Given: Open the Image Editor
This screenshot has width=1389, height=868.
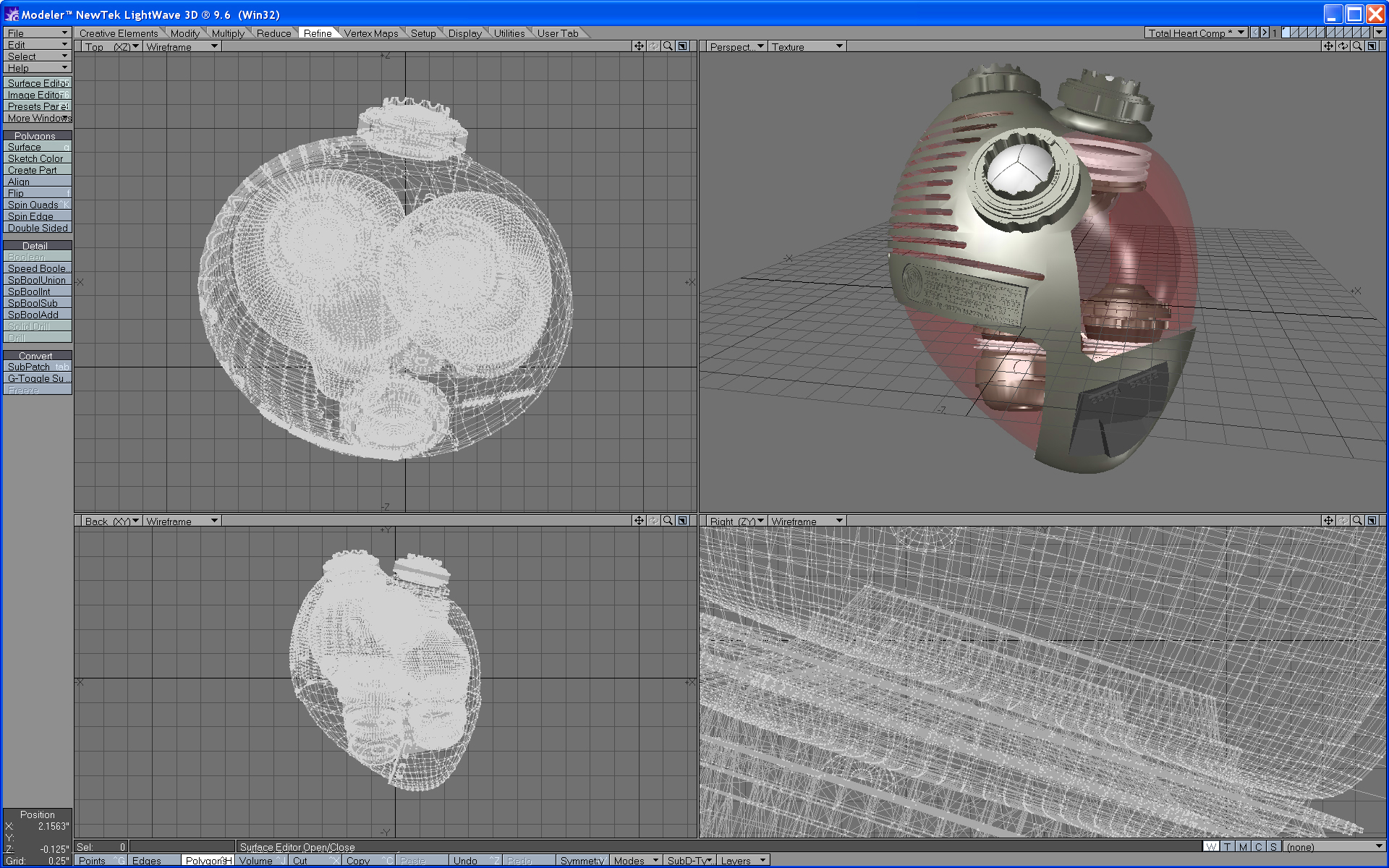Looking at the screenshot, I should coord(37,95).
